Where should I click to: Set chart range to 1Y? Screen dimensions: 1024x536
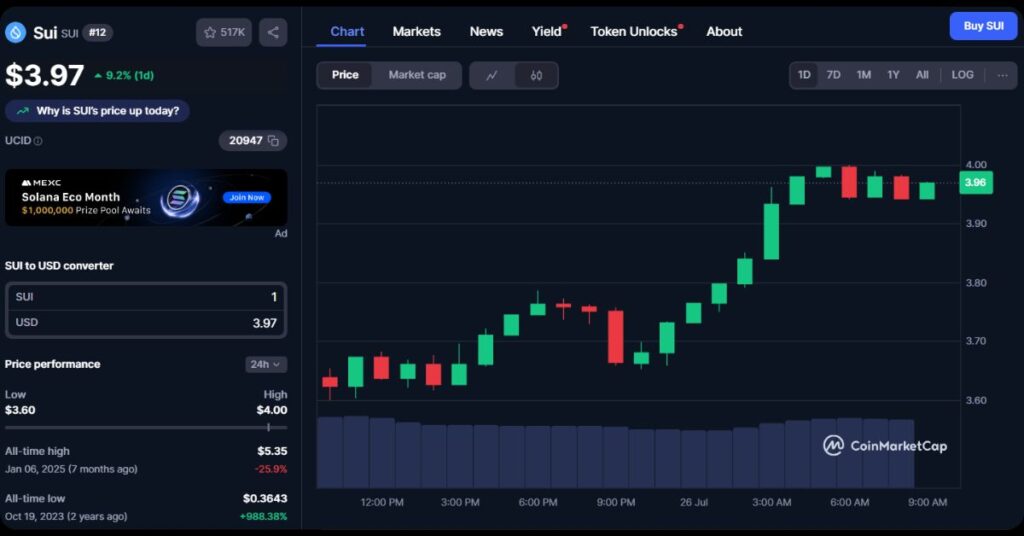(893, 75)
